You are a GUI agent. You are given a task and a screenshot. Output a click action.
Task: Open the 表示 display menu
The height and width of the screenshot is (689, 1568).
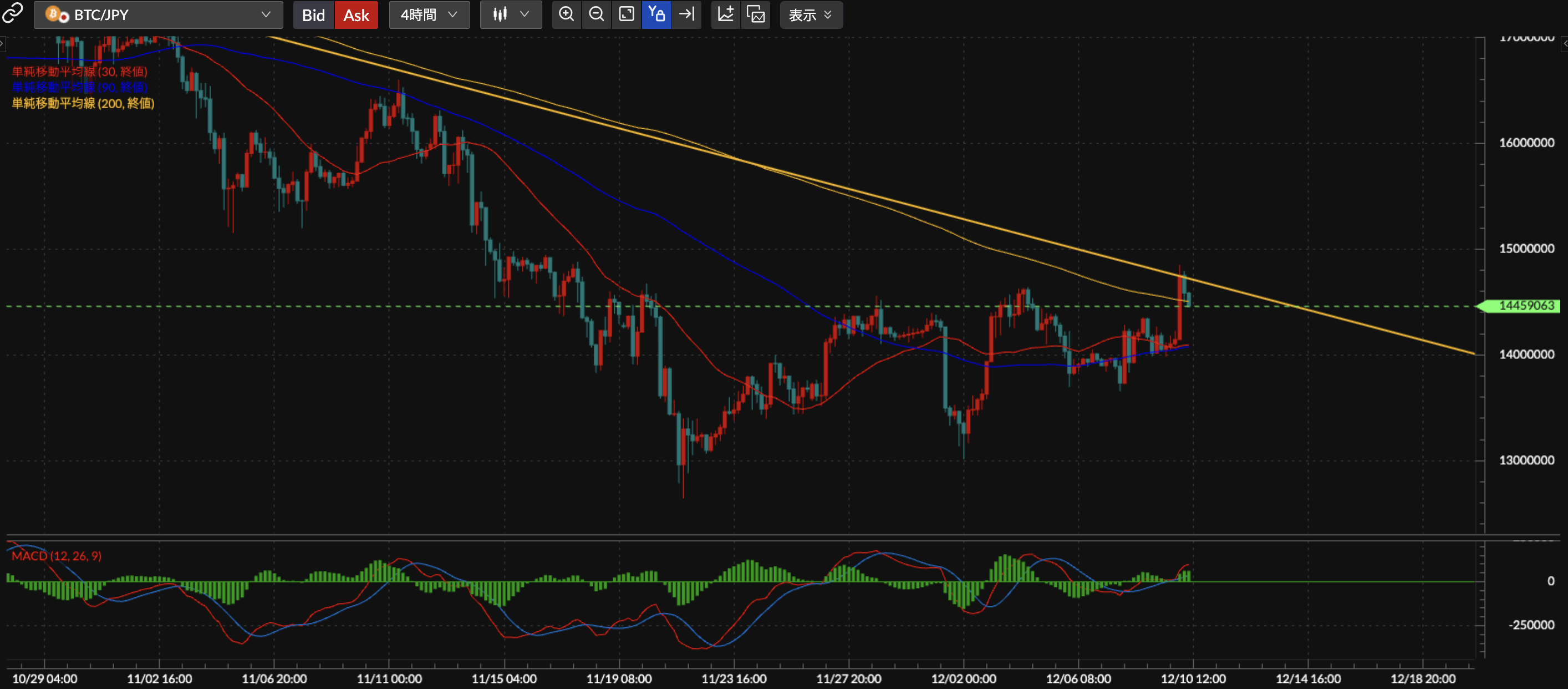click(x=811, y=14)
